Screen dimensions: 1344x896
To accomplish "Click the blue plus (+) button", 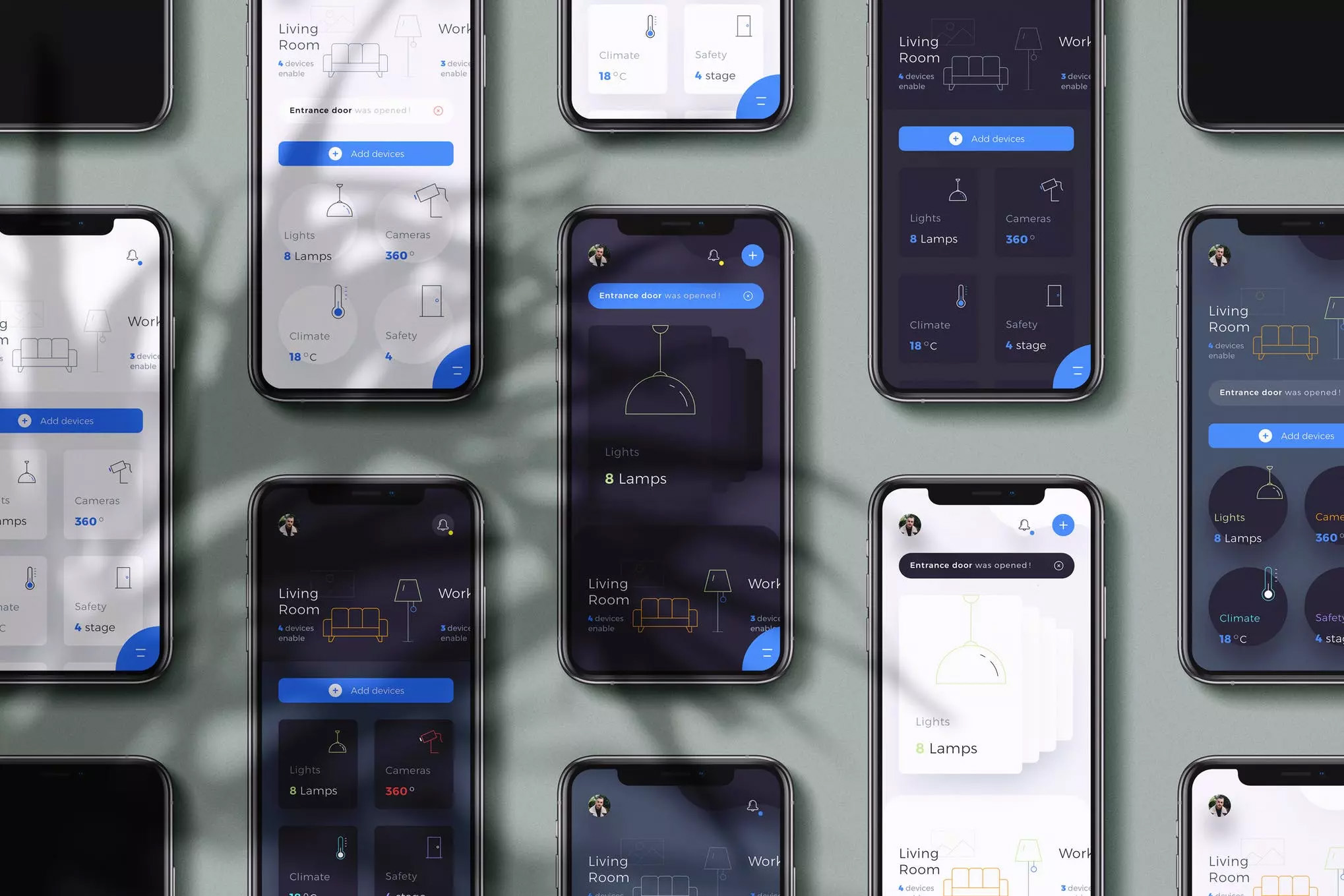I will pos(753,256).
